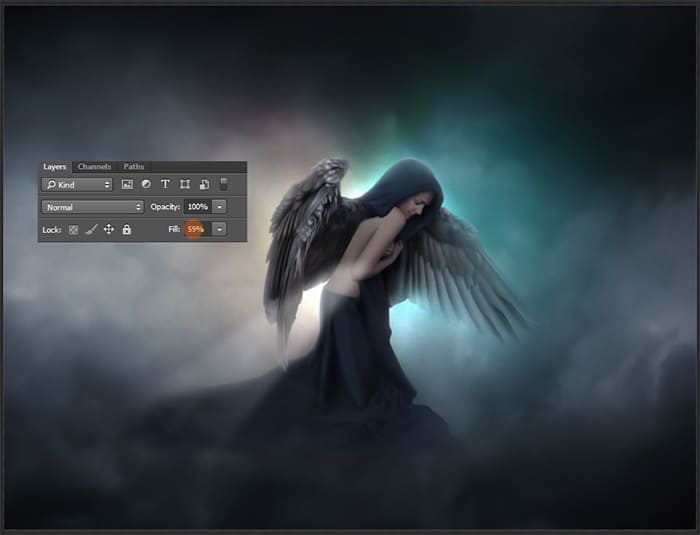The width and height of the screenshot is (700, 535).
Task: Click the Lock label
Action: [52, 230]
